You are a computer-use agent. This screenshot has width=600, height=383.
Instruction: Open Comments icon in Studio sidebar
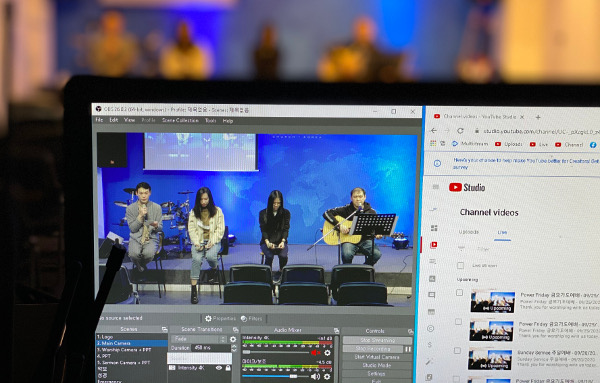point(432,295)
